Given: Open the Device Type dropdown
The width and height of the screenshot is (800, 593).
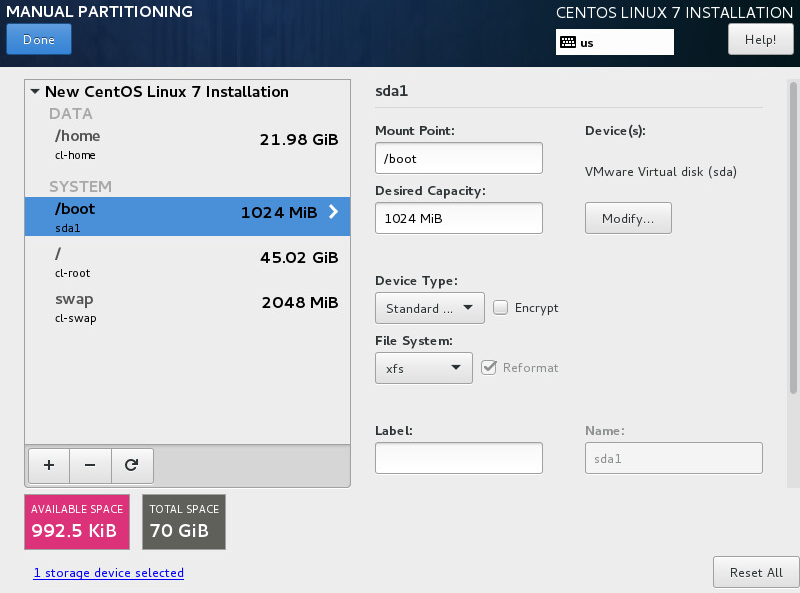Looking at the screenshot, I should (429, 308).
